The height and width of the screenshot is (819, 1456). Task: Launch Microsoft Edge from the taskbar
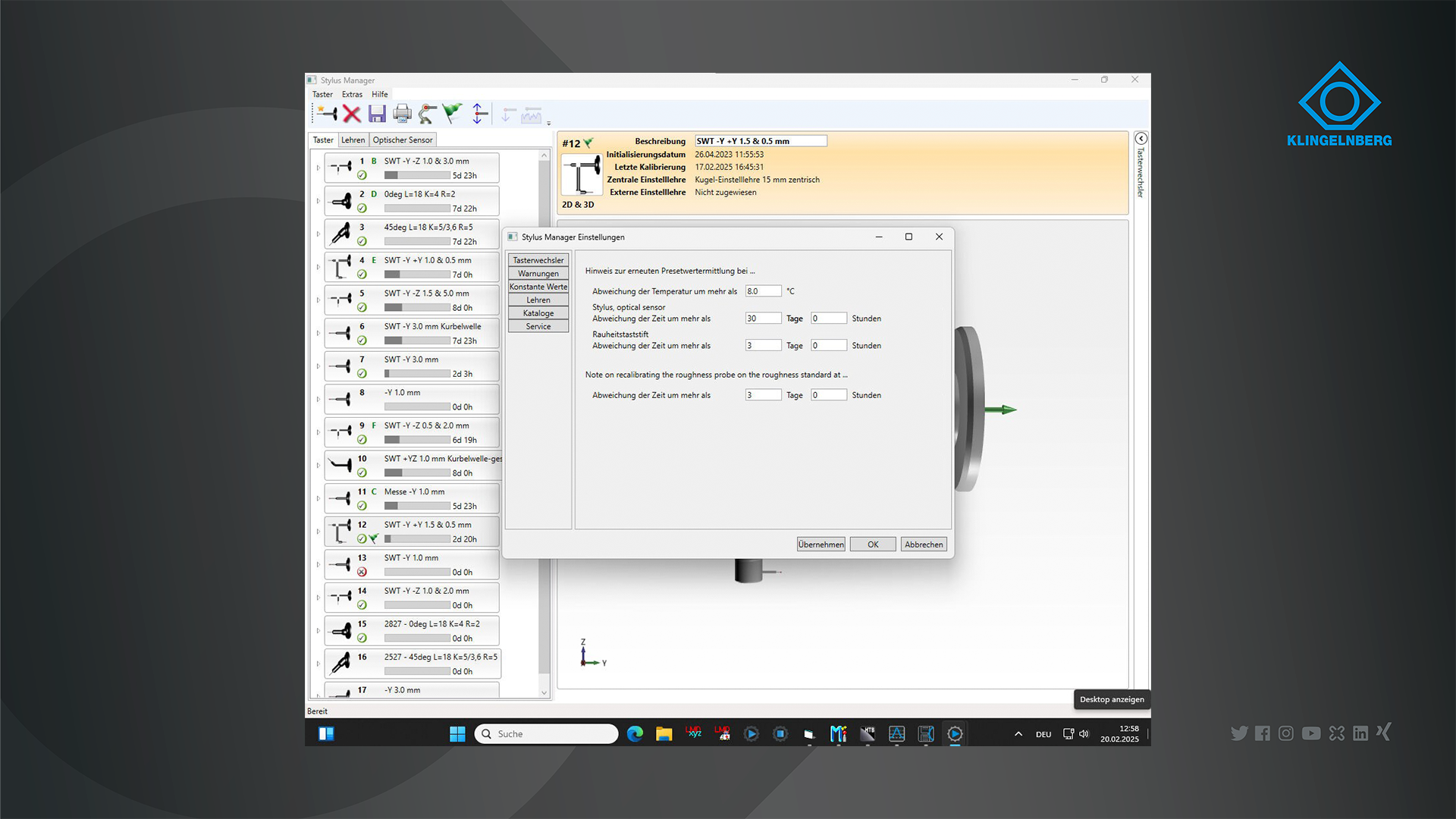point(635,733)
